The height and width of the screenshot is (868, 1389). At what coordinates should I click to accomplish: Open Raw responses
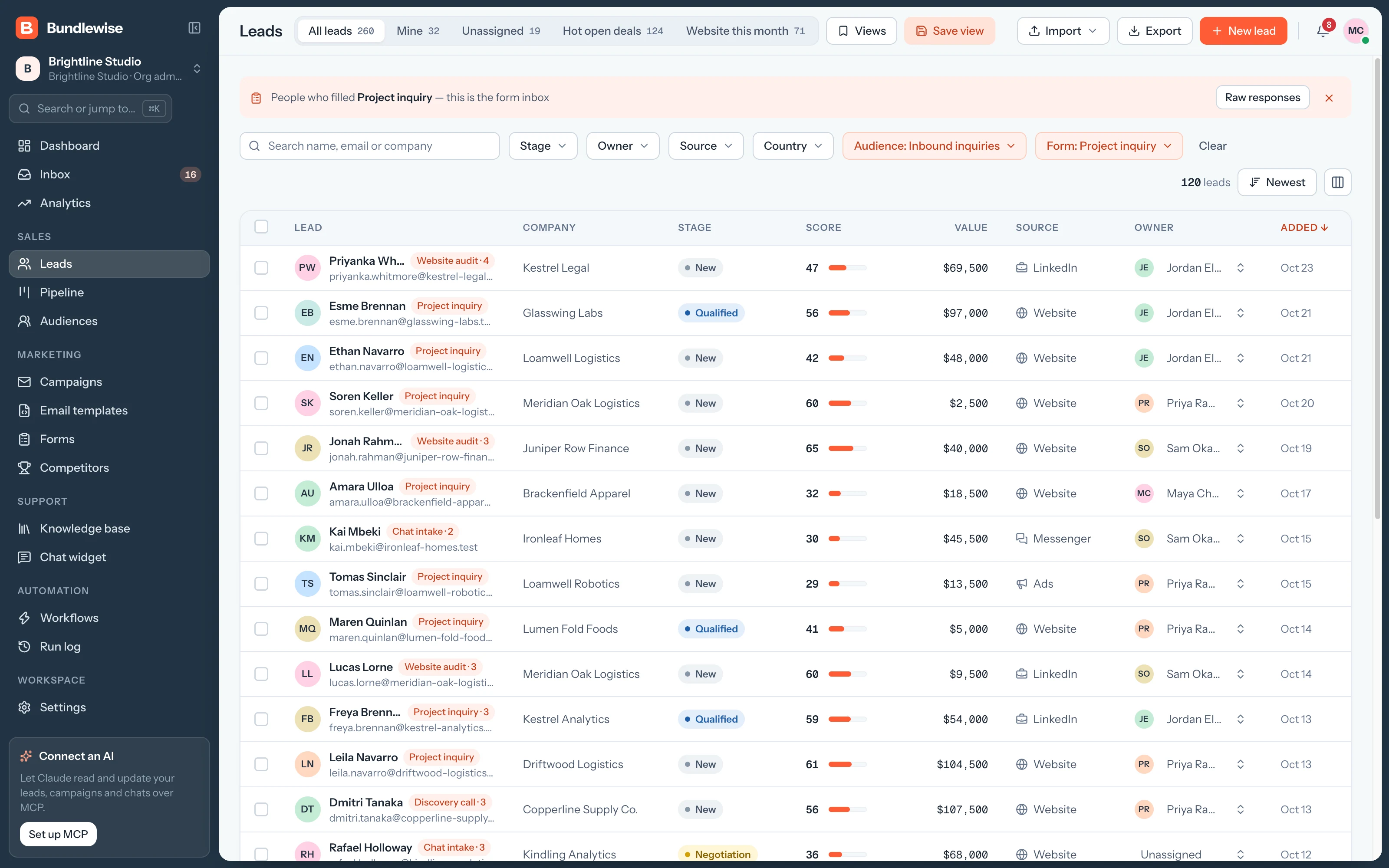click(1262, 98)
